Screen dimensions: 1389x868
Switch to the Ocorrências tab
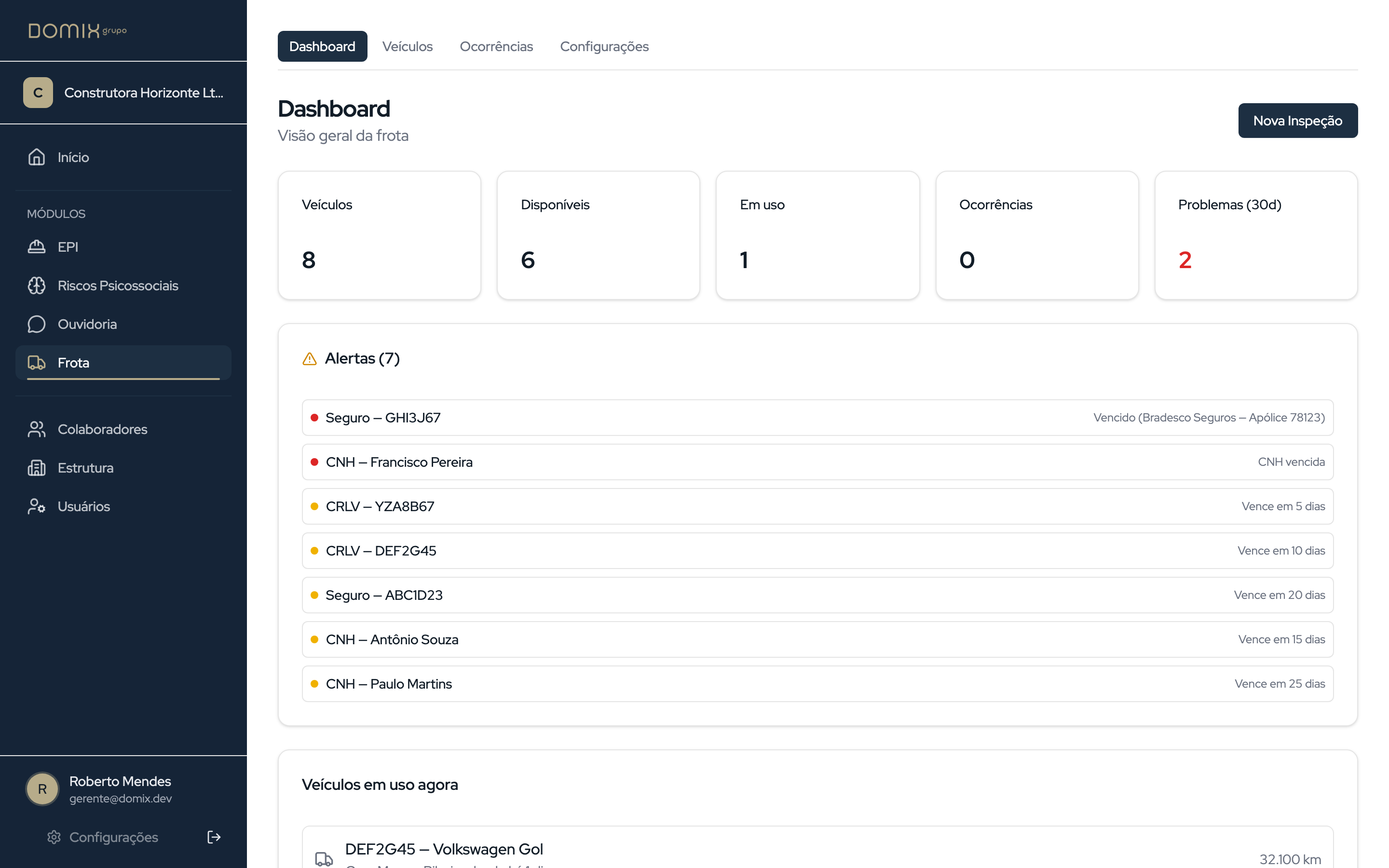496,46
